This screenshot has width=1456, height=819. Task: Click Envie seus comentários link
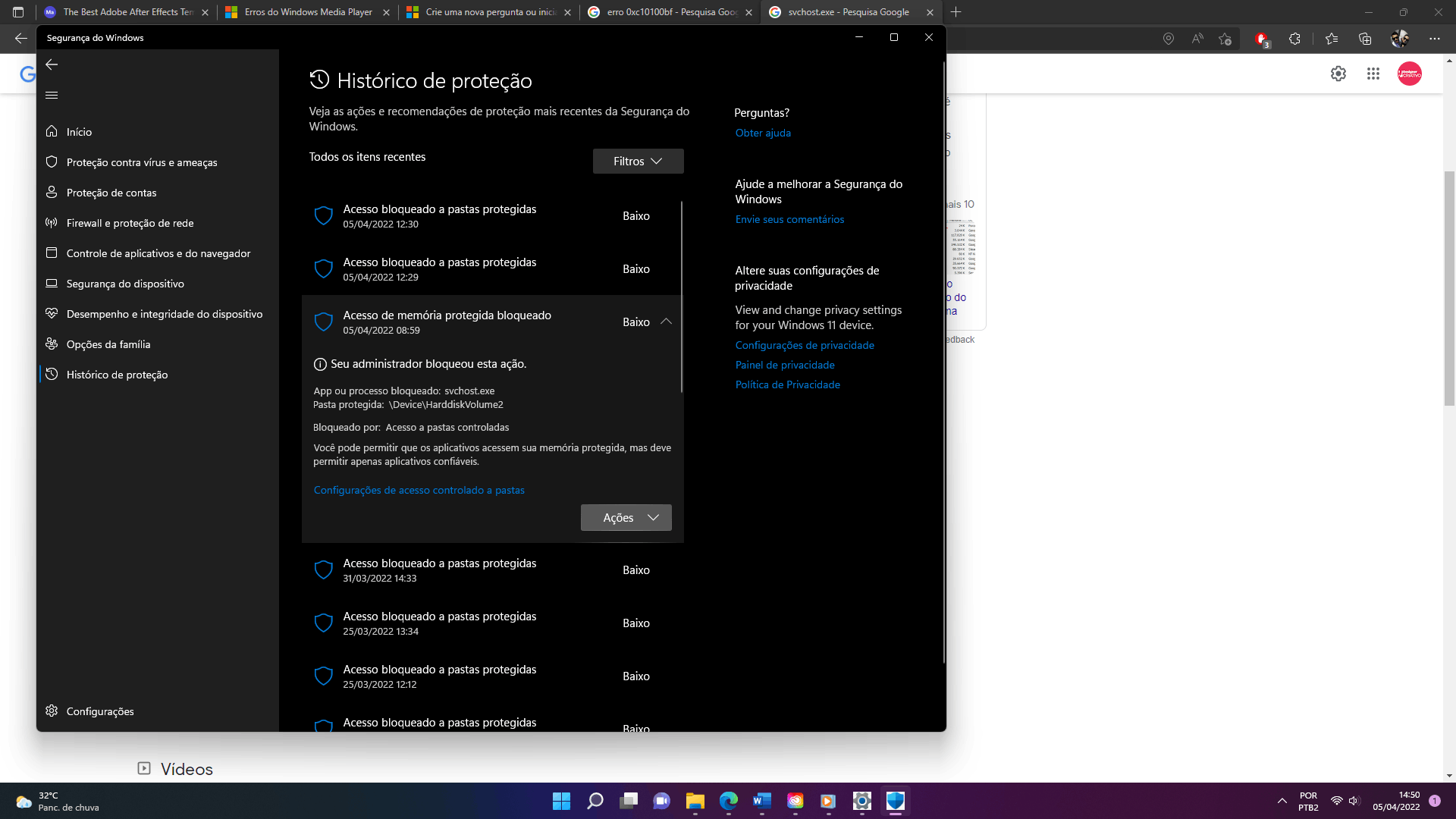coord(789,219)
